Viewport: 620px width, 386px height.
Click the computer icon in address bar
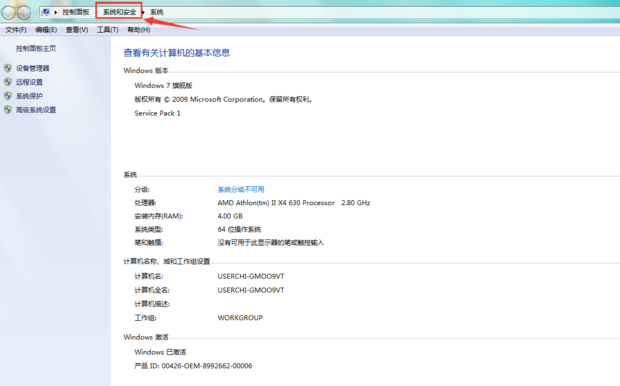coord(46,12)
